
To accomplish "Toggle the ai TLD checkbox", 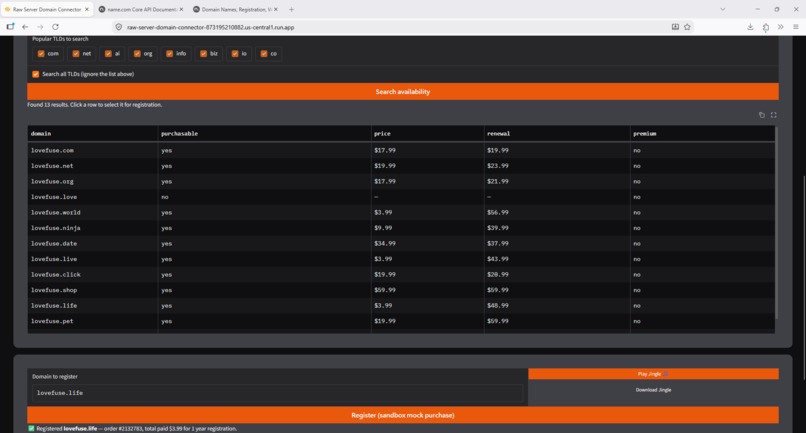I will 108,53.
